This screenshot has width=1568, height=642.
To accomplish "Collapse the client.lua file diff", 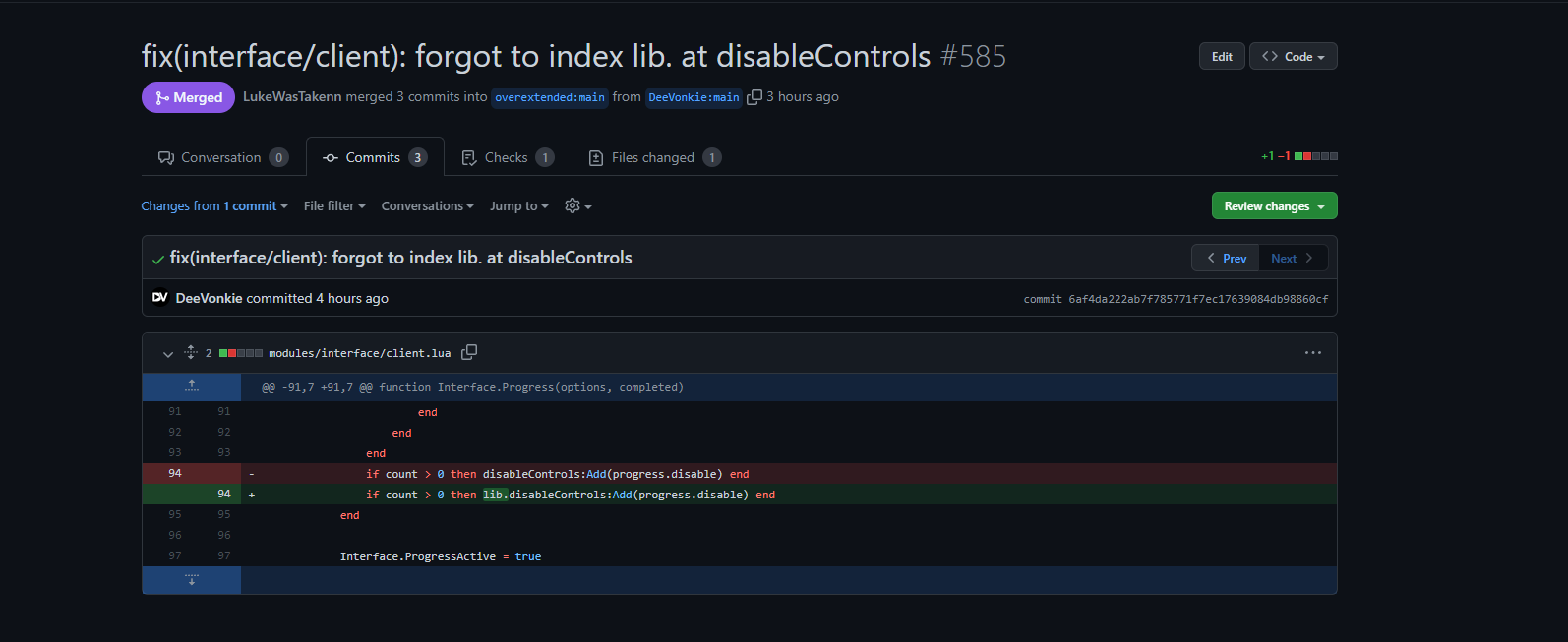I will tap(167, 353).
